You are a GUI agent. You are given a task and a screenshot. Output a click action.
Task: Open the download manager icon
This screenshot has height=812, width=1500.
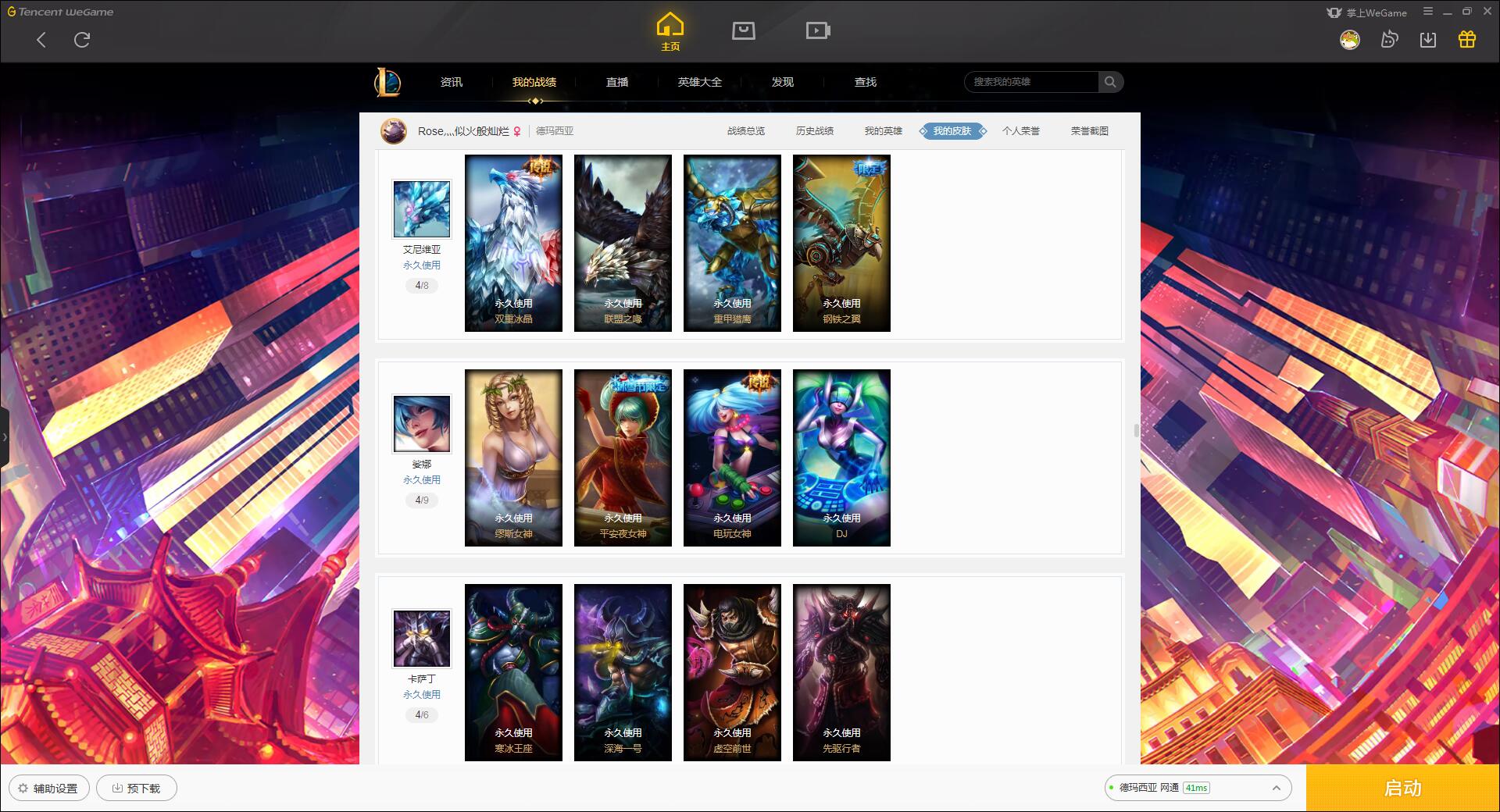click(1427, 40)
